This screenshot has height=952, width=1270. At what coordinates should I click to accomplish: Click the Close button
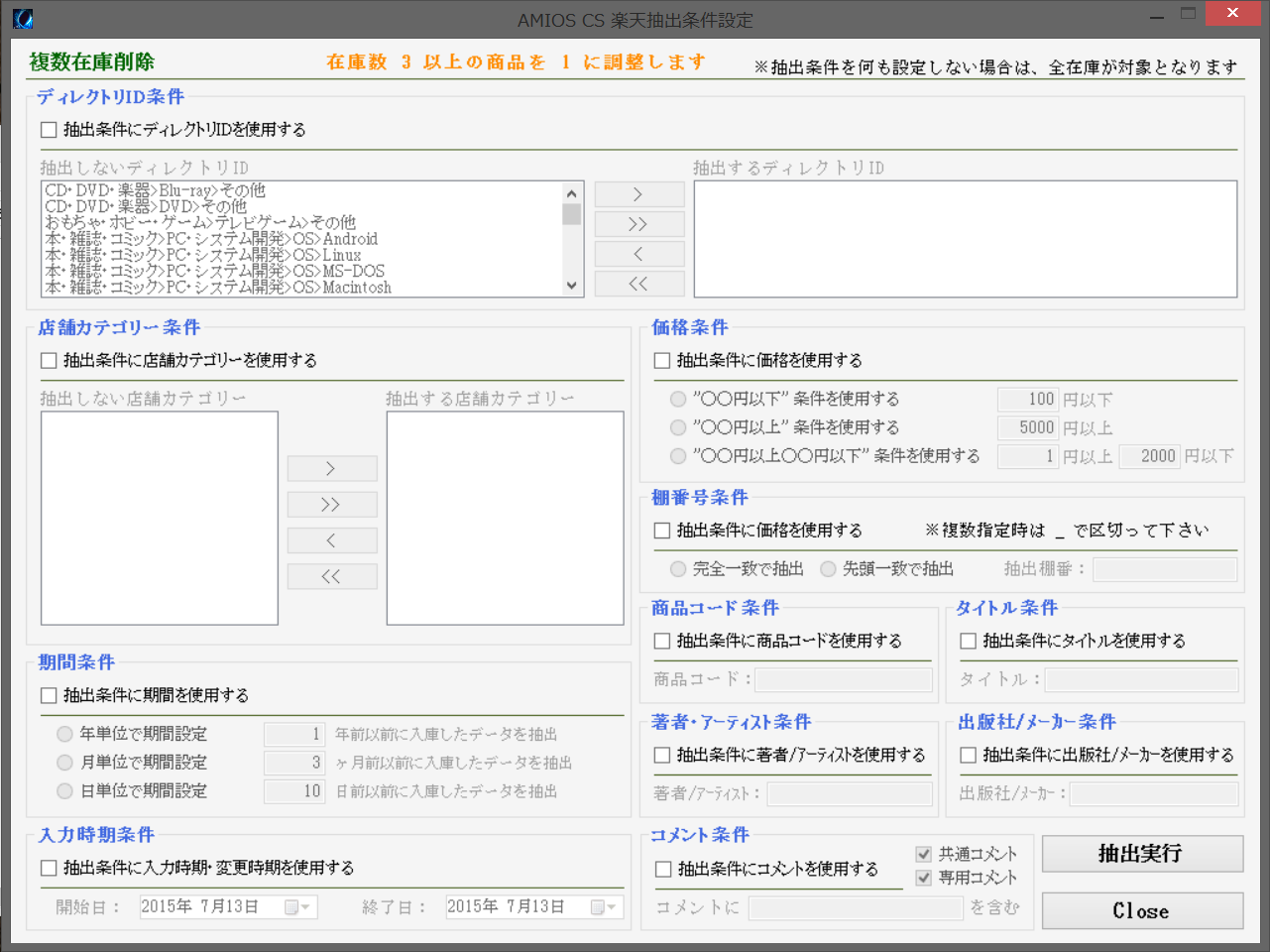[x=1142, y=911]
